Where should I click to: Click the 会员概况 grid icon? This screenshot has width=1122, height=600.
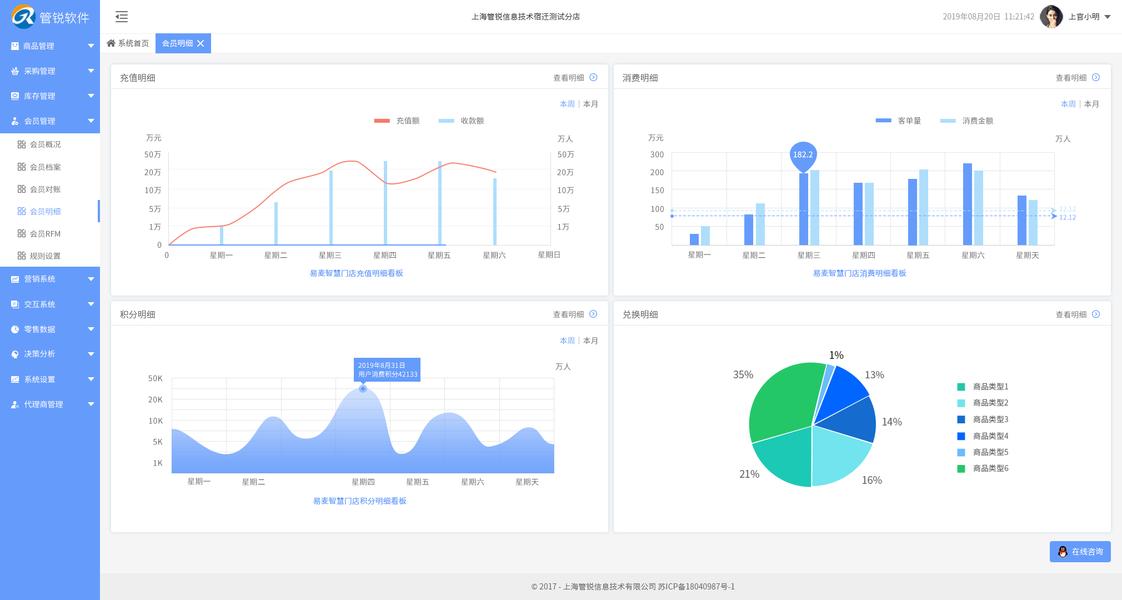(21, 144)
